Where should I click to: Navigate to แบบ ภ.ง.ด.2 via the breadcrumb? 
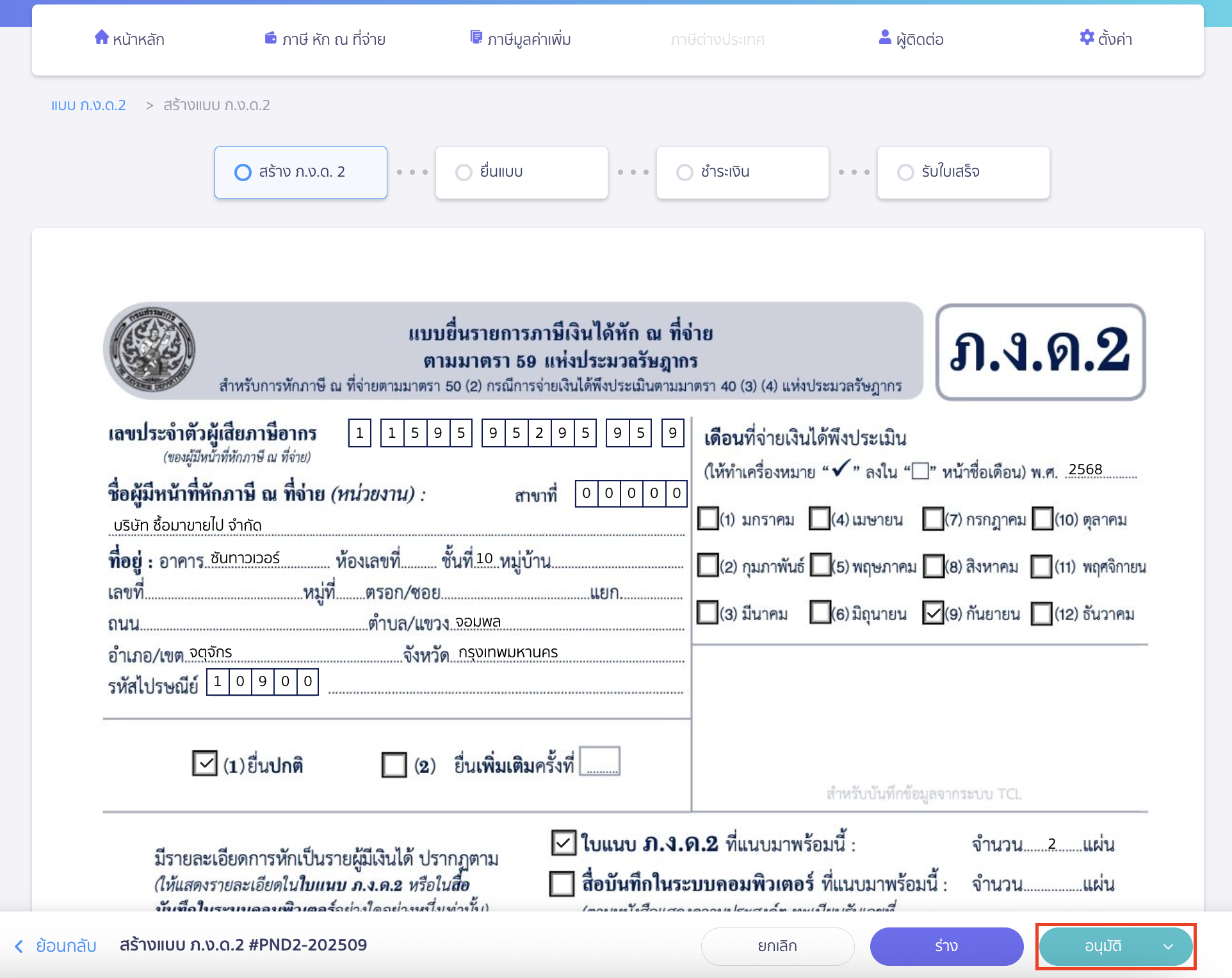click(x=89, y=104)
